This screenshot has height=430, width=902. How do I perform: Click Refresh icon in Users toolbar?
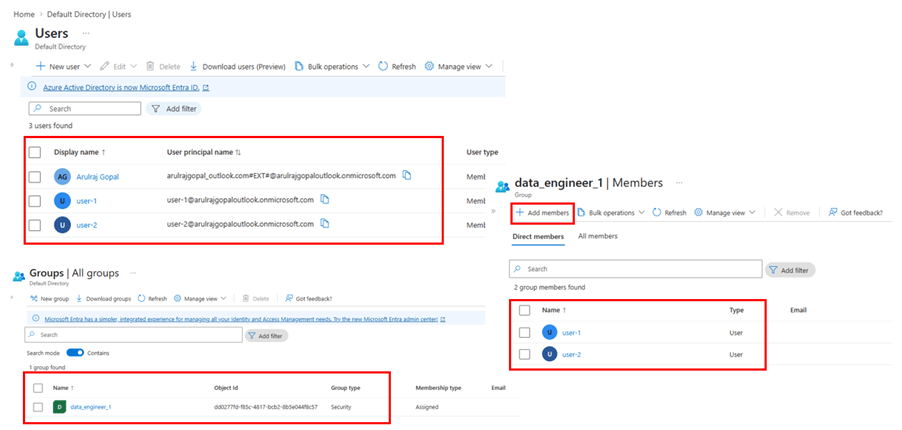(x=384, y=66)
